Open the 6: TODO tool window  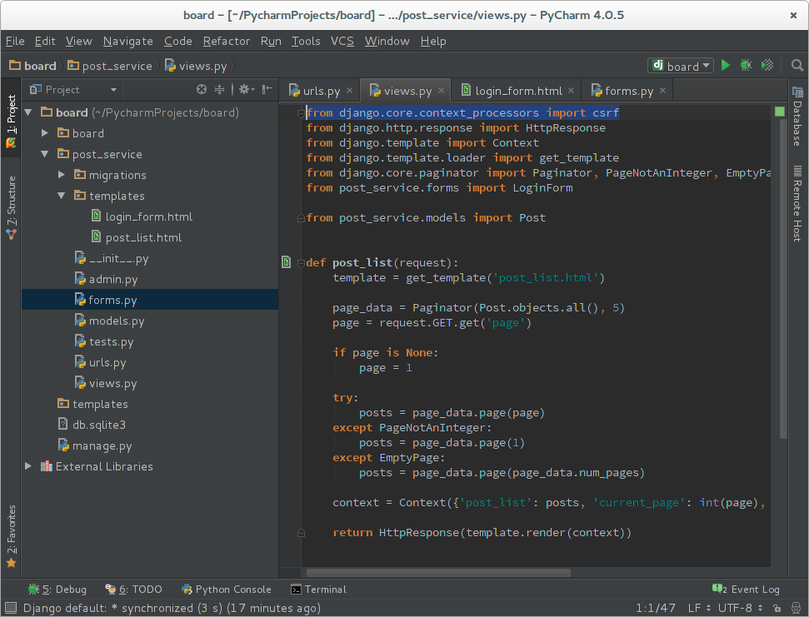point(134,589)
